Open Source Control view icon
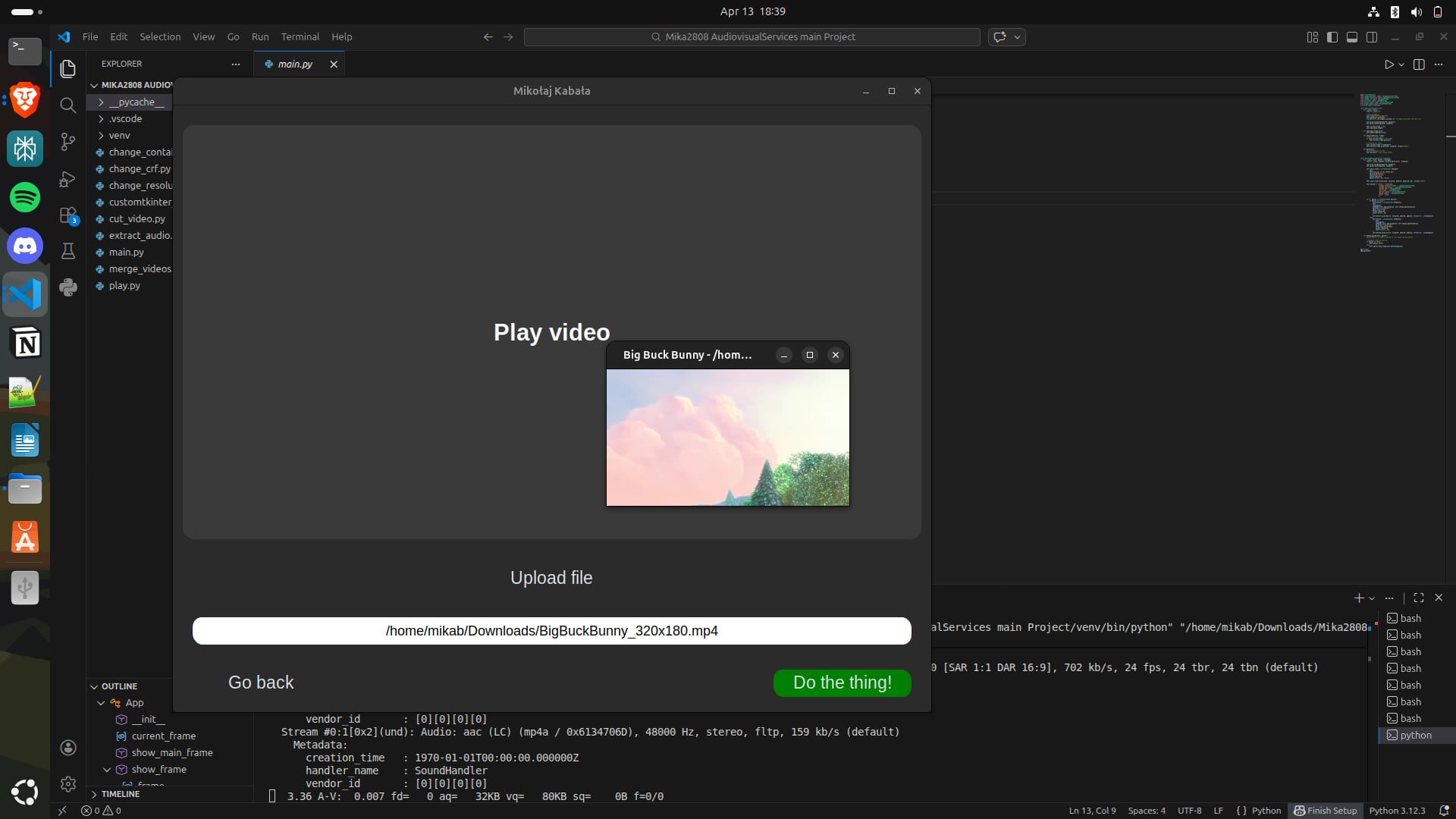The height and width of the screenshot is (819, 1456). click(68, 142)
